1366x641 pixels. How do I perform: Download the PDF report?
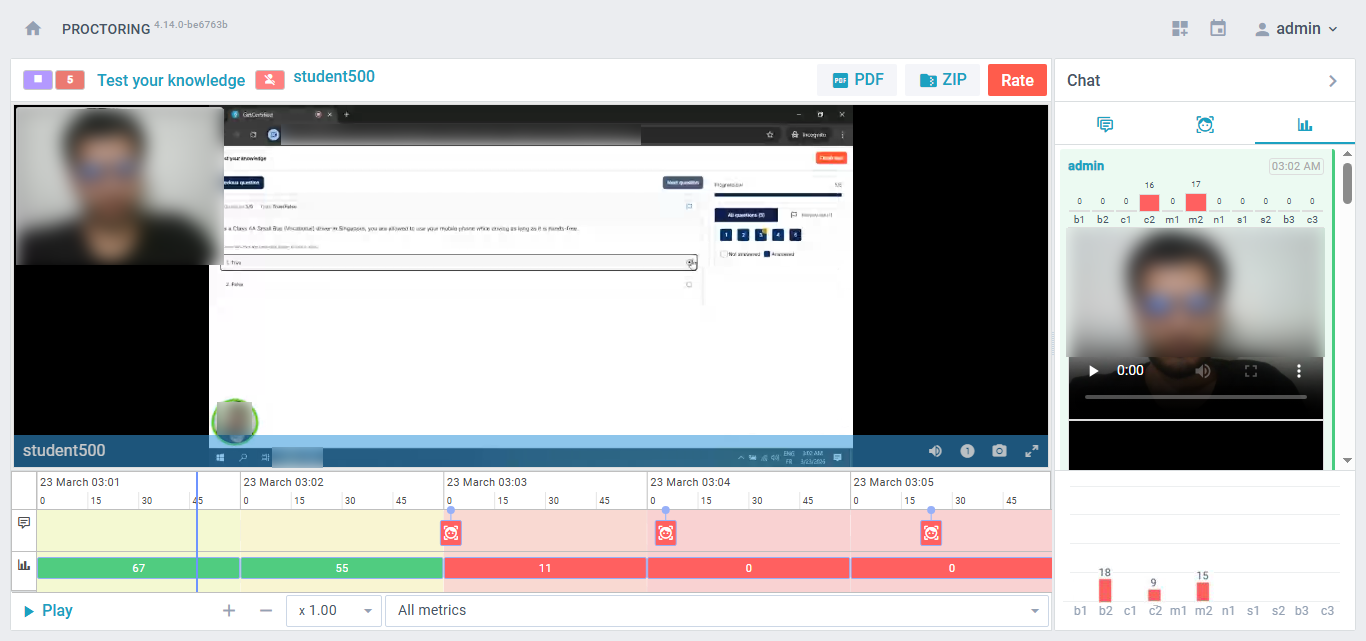click(857, 80)
